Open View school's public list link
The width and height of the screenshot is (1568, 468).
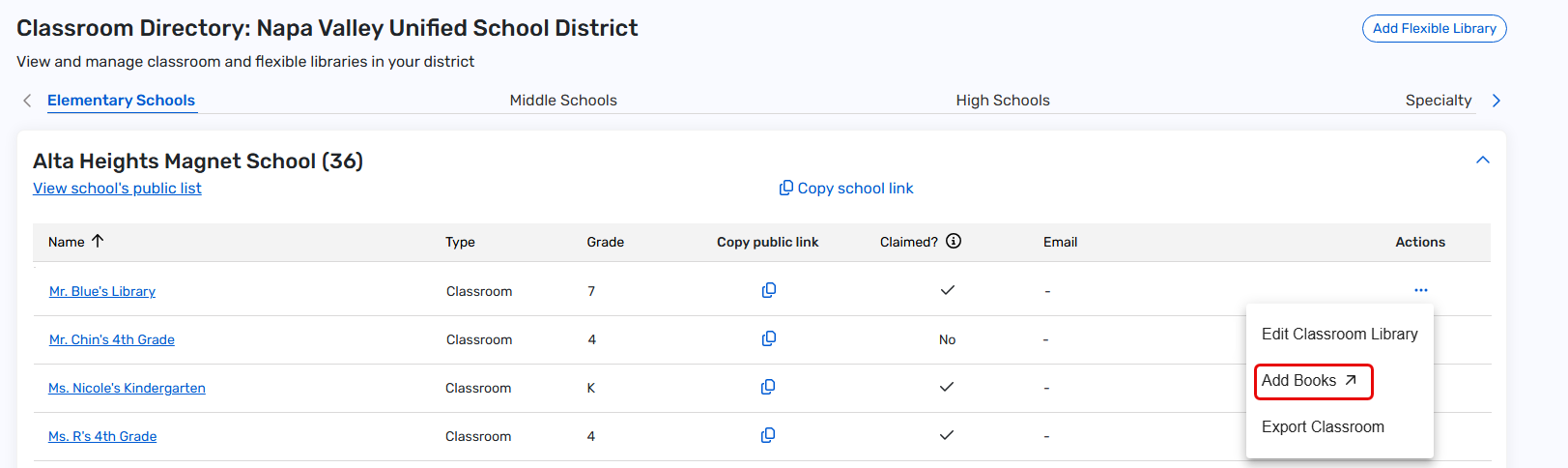tap(117, 188)
